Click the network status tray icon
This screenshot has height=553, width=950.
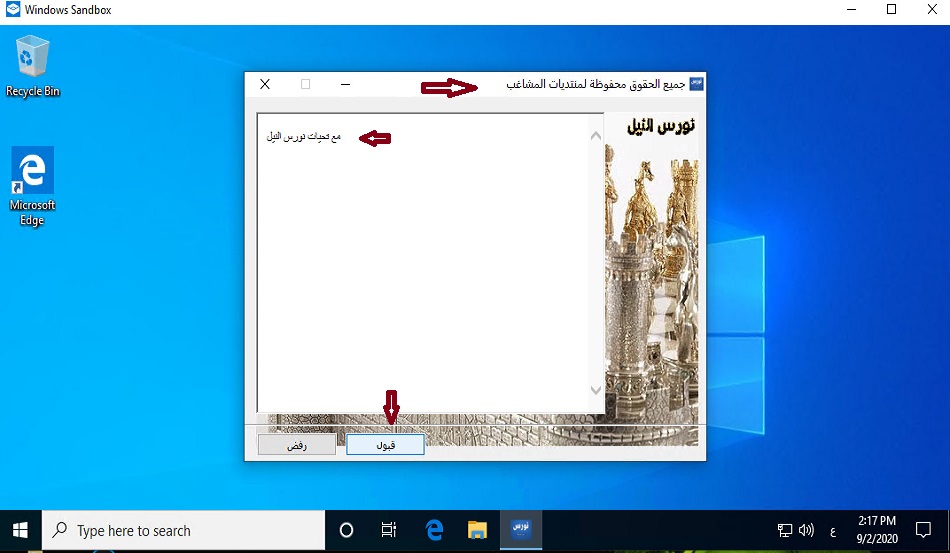pos(786,530)
